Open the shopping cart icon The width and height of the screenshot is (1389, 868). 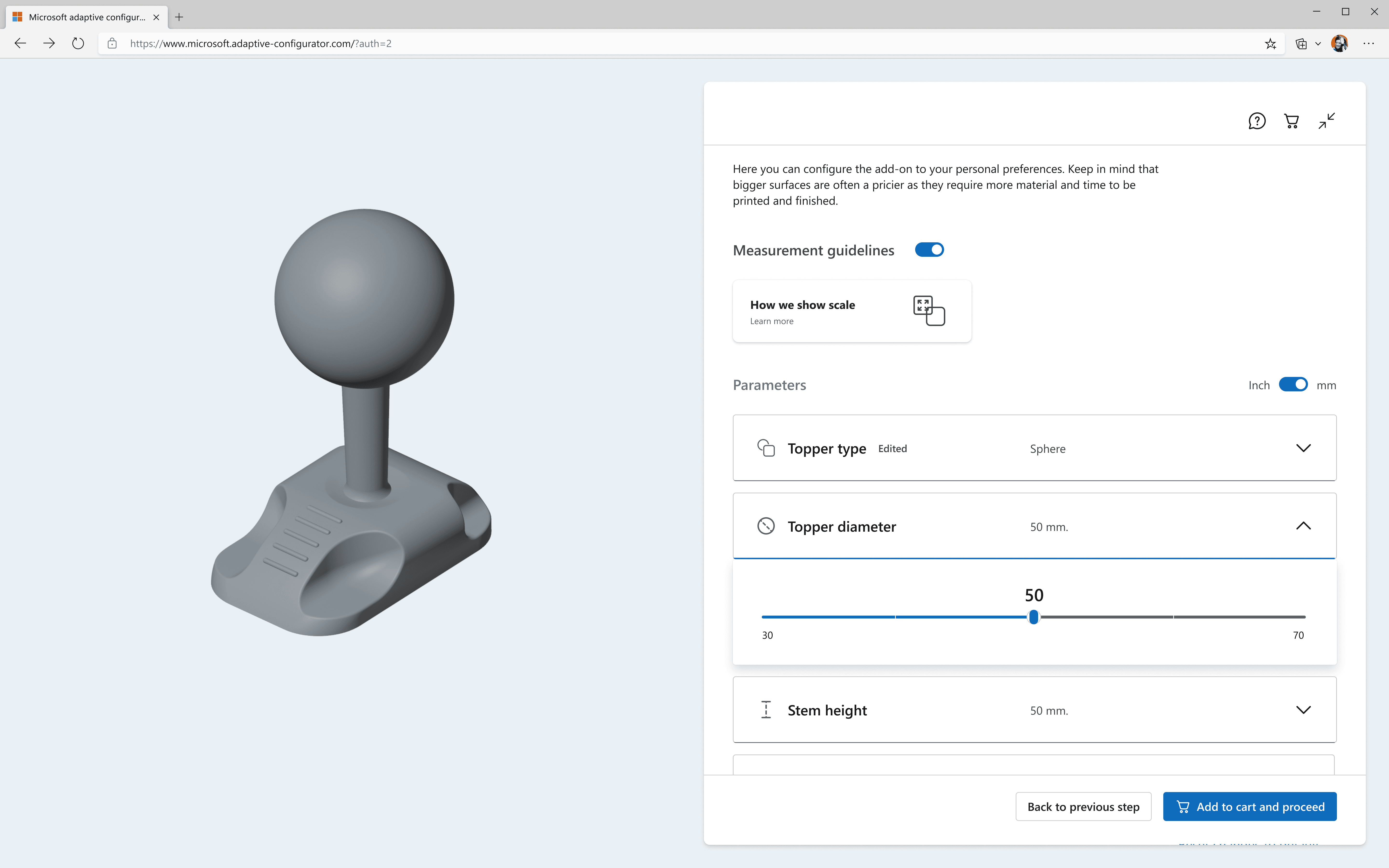(x=1291, y=121)
